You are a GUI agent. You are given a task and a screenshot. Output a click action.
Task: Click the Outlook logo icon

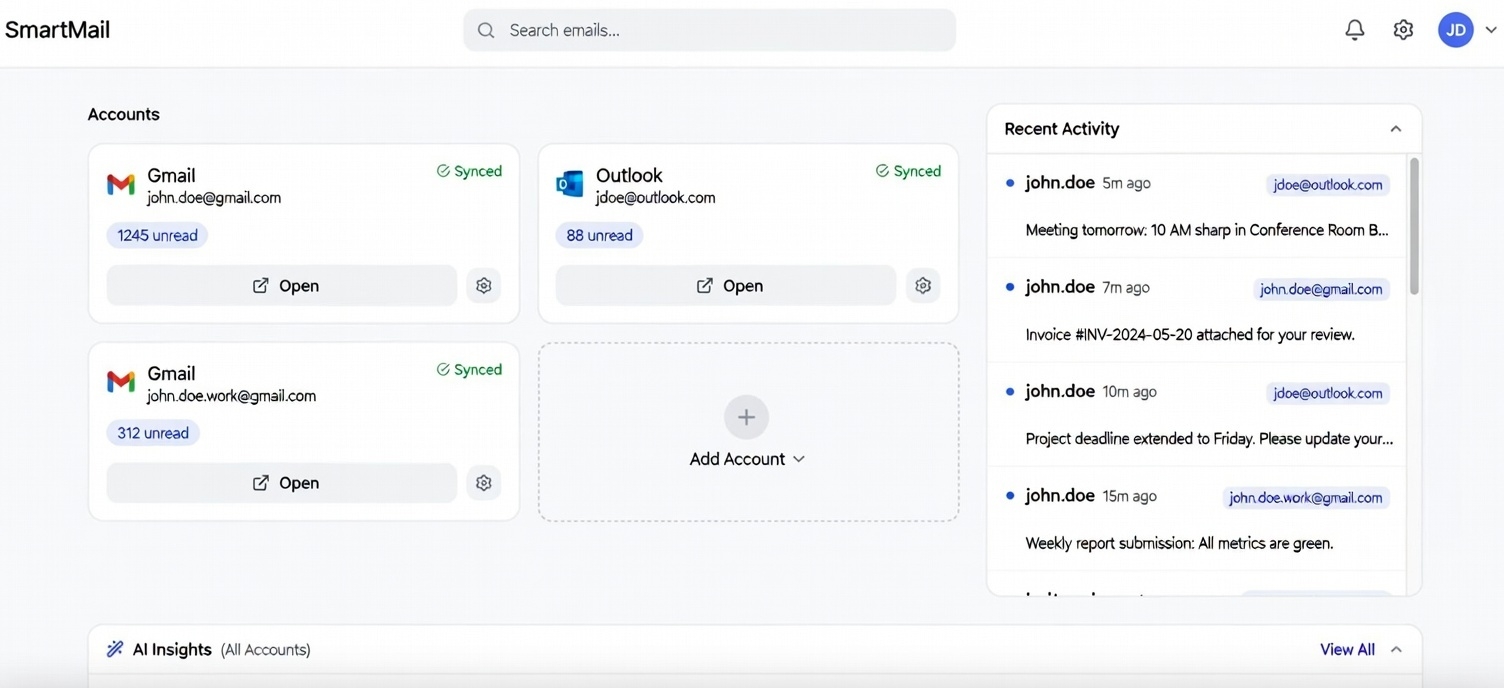click(x=569, y=184)
